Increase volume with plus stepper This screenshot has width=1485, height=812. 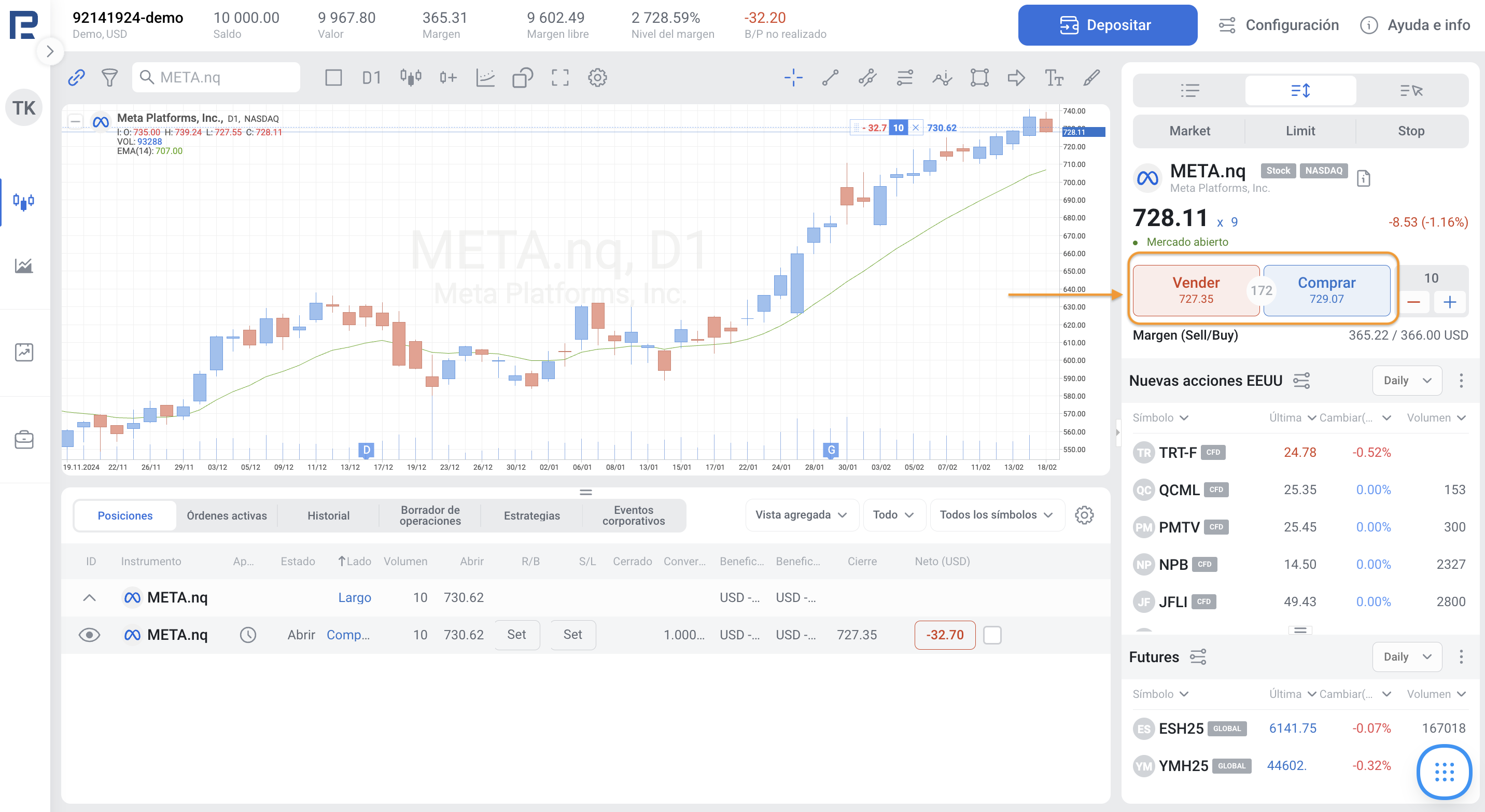point(1449,302)
